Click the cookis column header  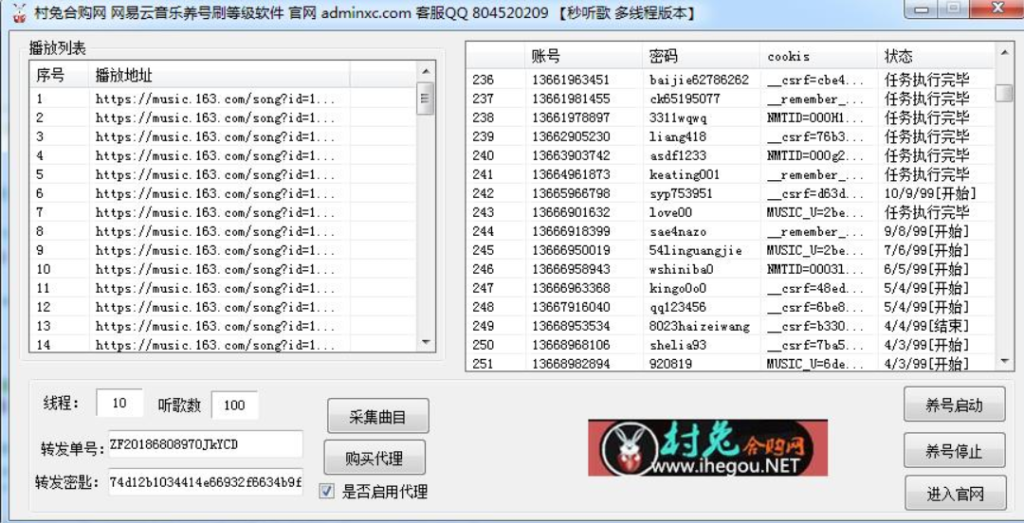818,56
